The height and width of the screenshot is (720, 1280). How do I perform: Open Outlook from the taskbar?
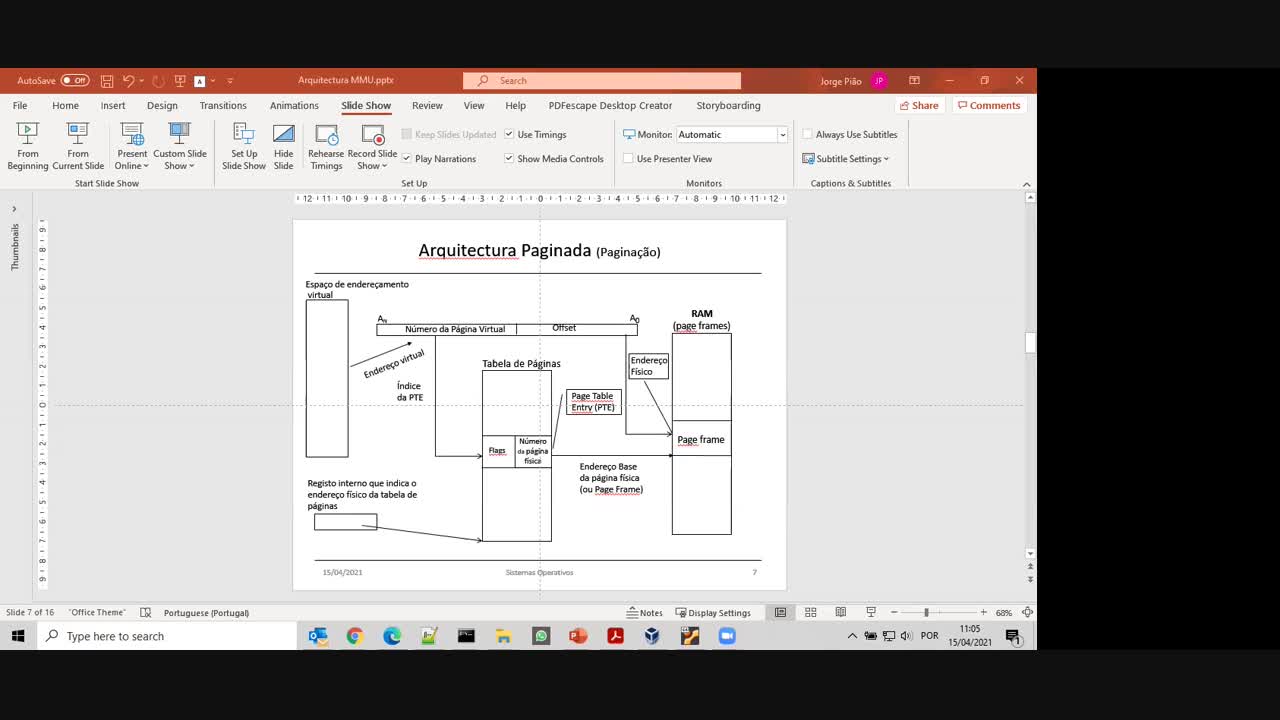[x=318, y=636]
